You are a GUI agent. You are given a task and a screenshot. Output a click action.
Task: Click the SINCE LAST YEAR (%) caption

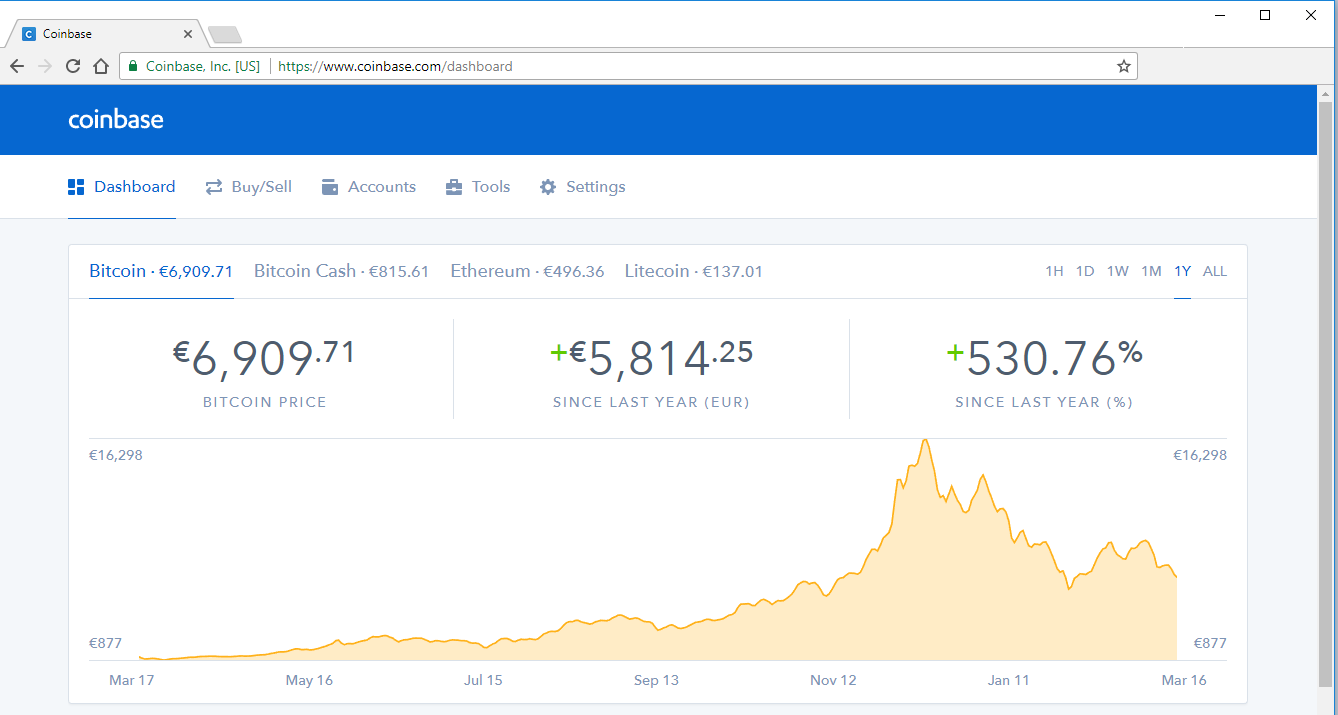tap(1044, 402)
